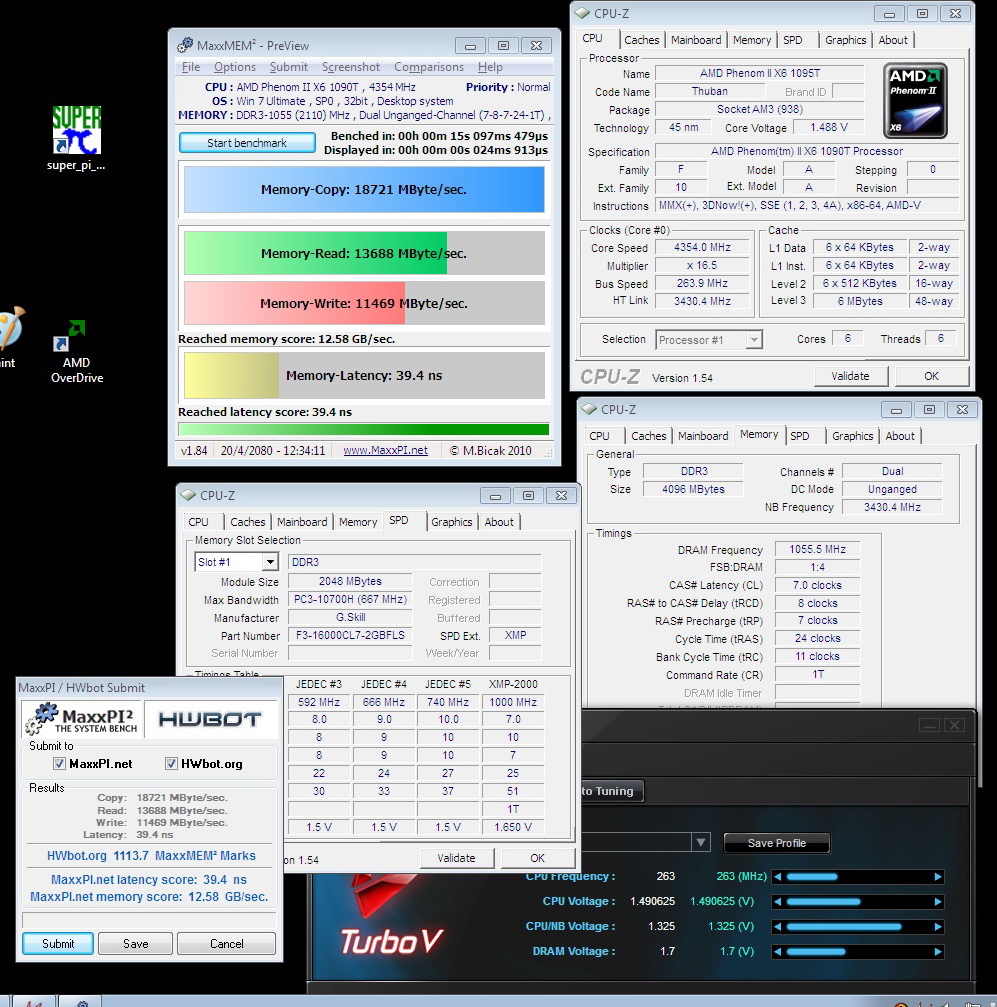
Task: Click Submit in the HWbot Submit dialog
Action: [x=58, y=943]
